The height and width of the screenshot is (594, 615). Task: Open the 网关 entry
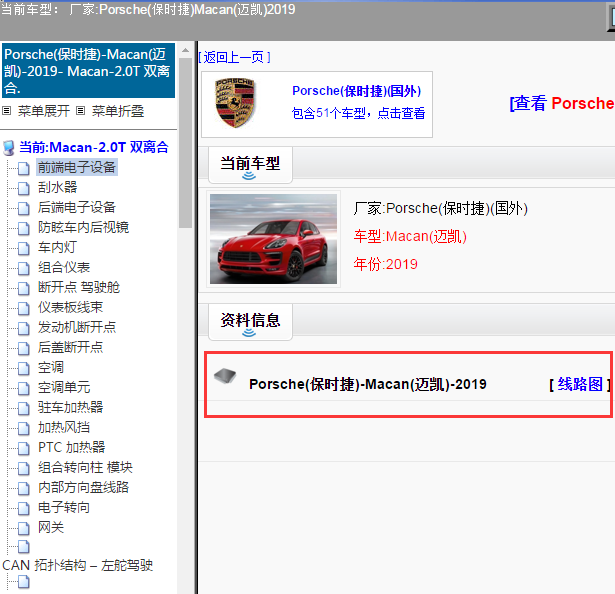coord(51,527)
